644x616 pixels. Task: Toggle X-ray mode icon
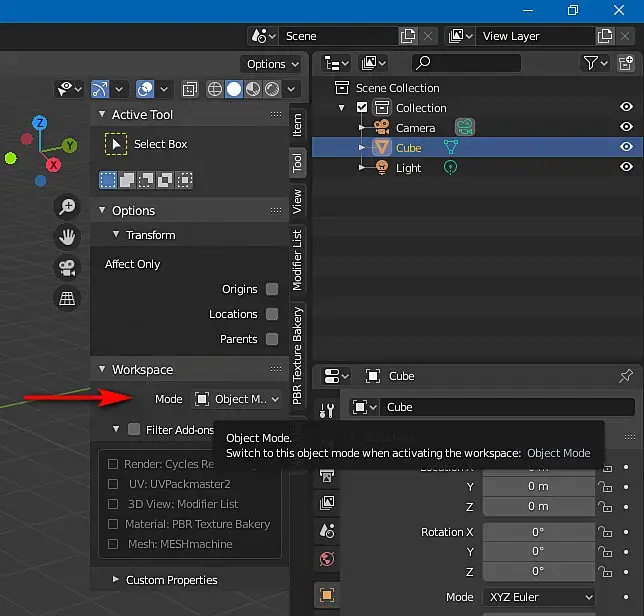pos(189,89)
